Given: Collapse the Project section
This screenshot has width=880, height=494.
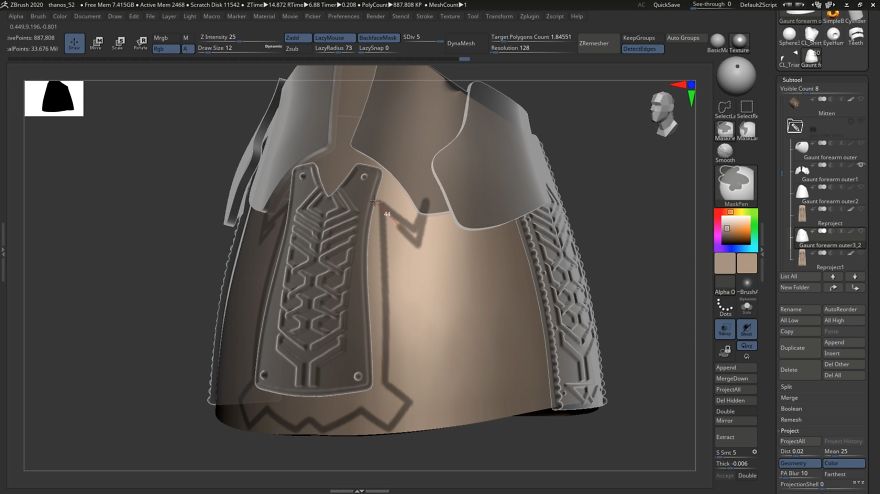Looking at the screenshot, I should 790,431.
